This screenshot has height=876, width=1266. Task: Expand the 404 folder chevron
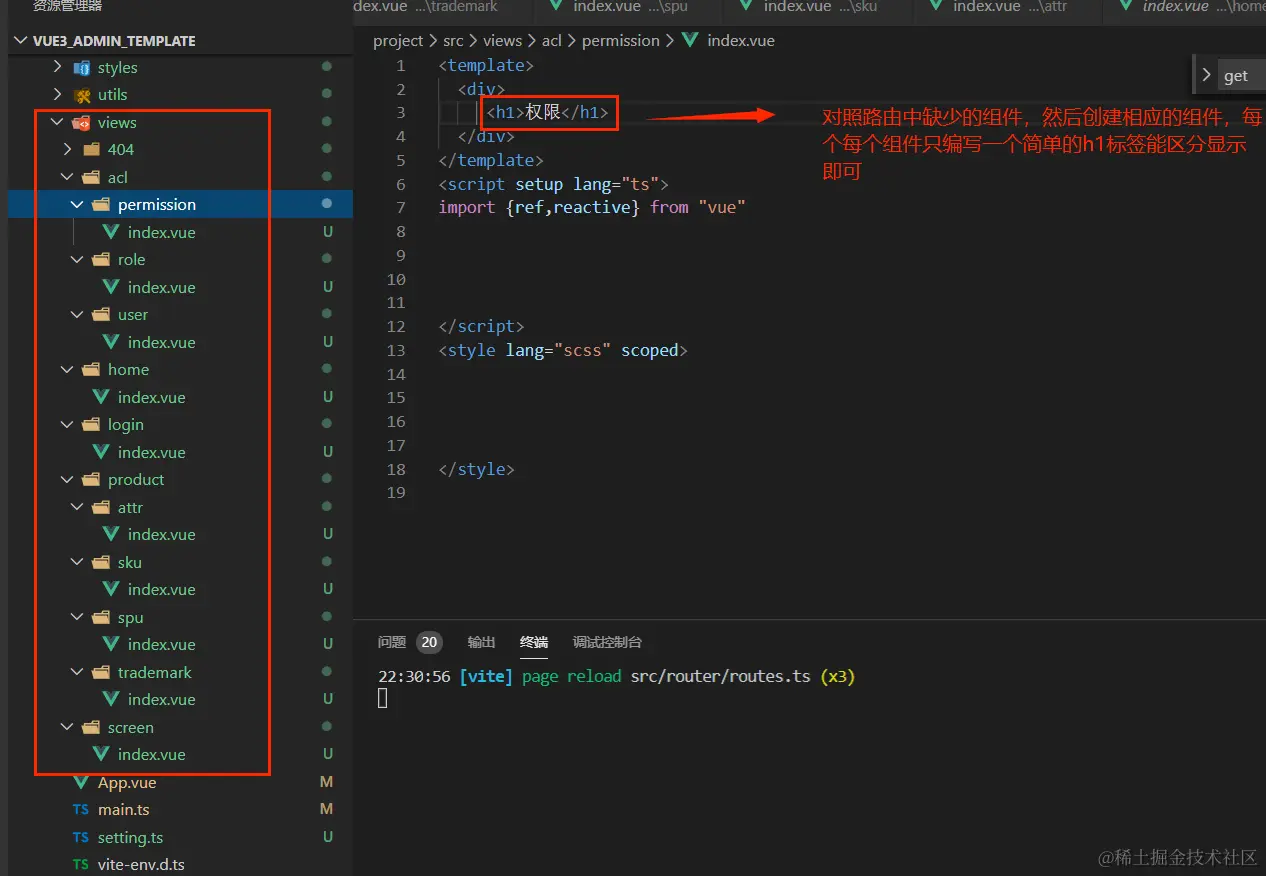pyautogui.click(x=67, y=149)
